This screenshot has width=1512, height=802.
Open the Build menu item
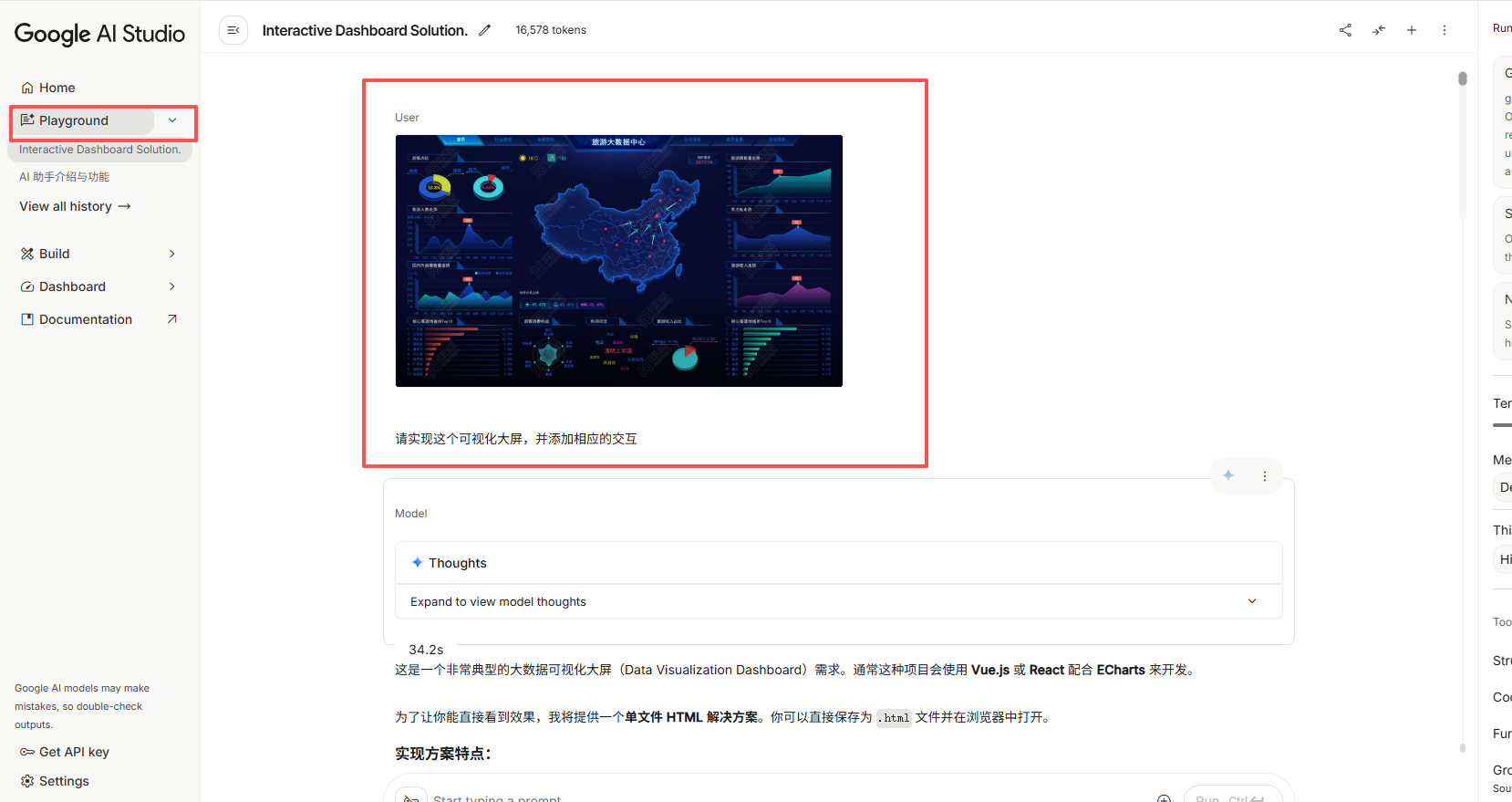54,254
